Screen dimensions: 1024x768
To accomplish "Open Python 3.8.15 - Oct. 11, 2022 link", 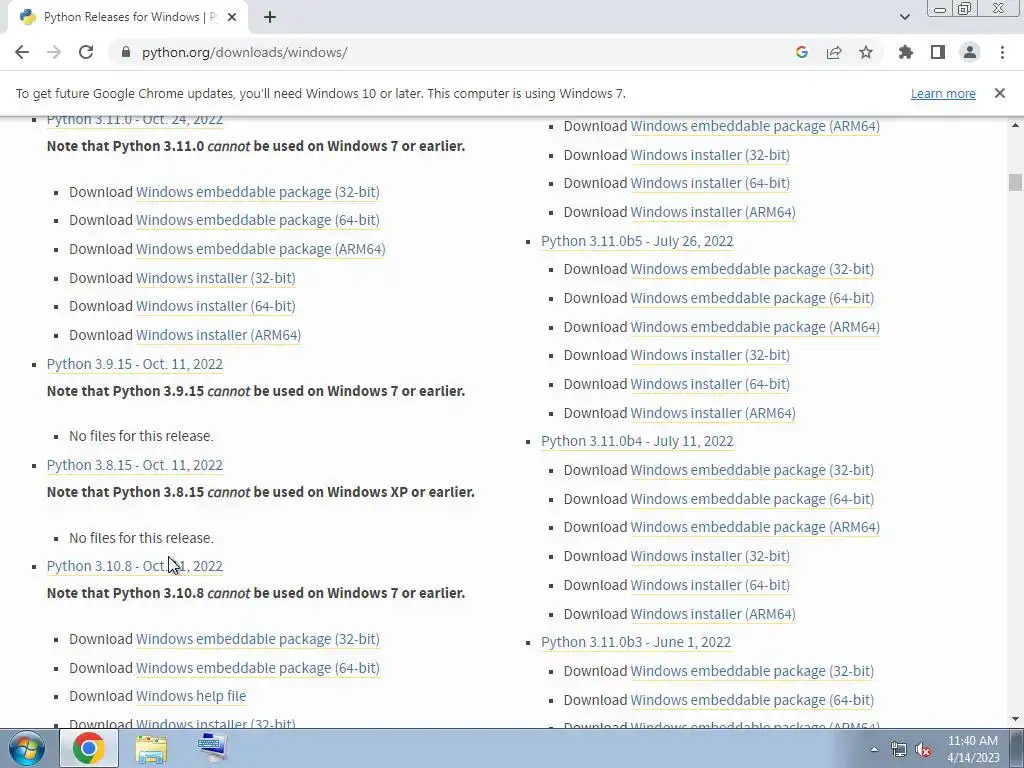I will click(135, 465).
